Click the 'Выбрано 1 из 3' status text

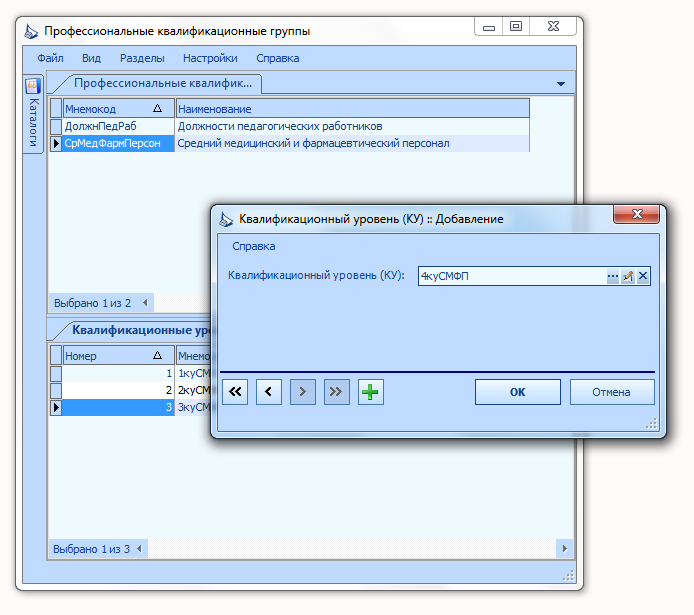[91, 549]
